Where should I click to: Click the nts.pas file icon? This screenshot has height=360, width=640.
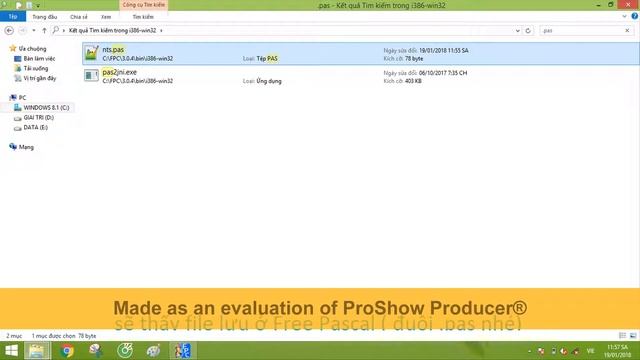point(91,53)
